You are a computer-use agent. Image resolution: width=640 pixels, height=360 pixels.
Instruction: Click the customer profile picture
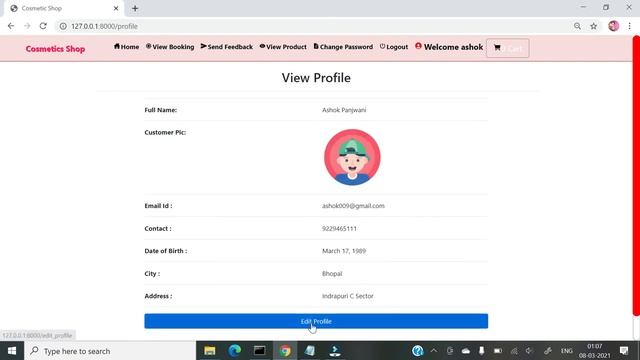pos(352,157)
